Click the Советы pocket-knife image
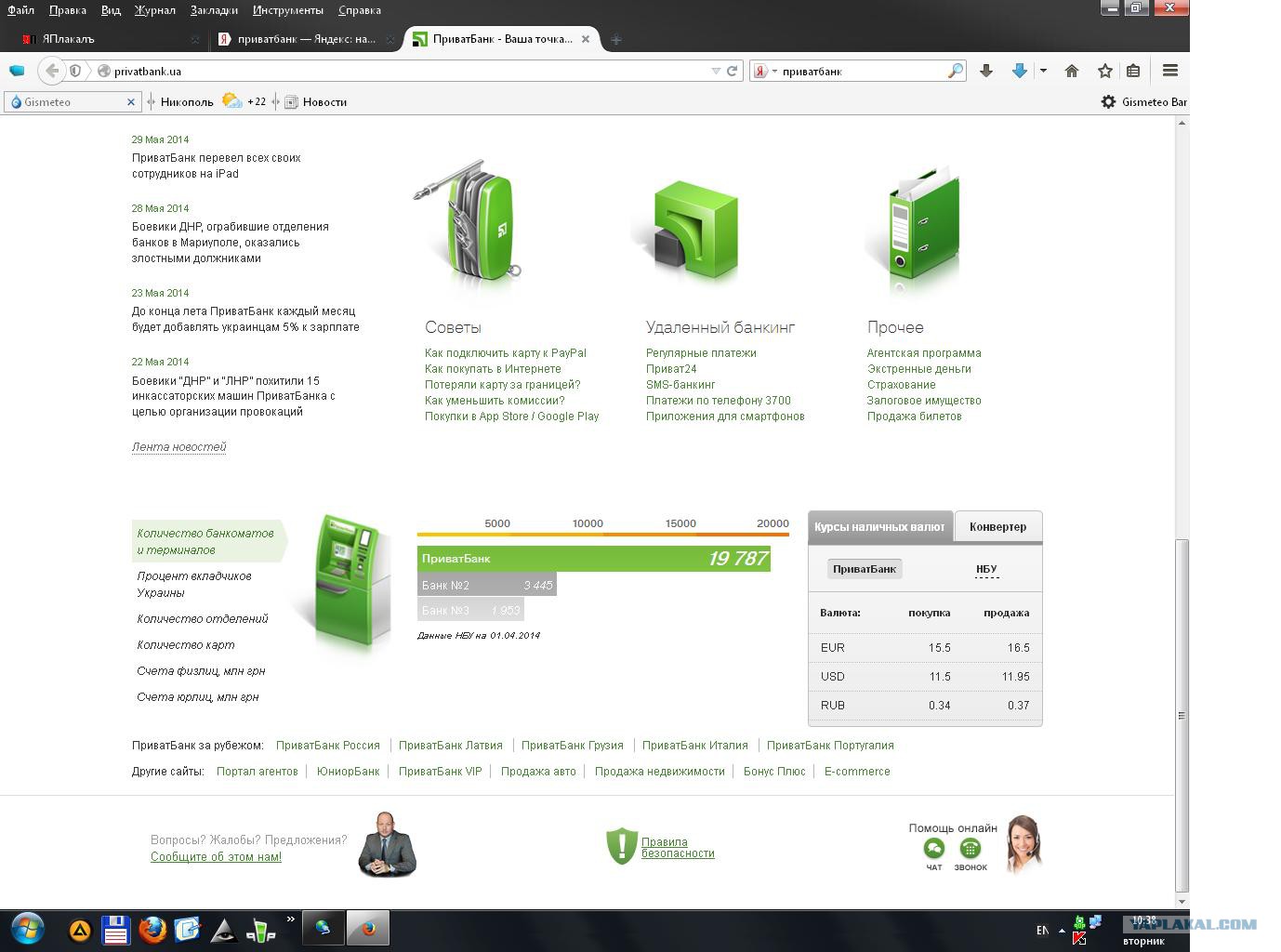 pyautogui.click(x=468, y=223)
